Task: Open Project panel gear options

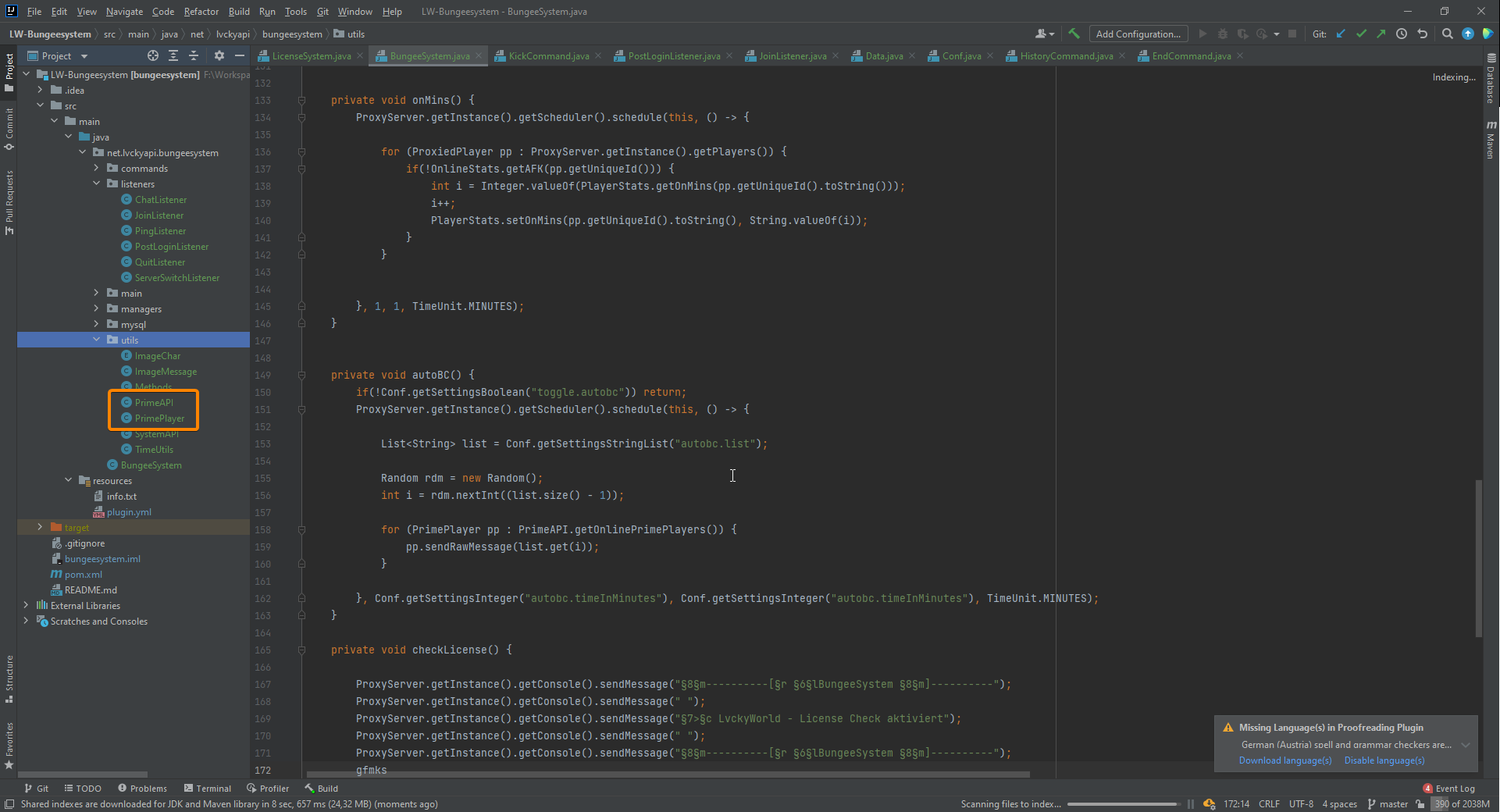Action: (x=219, y=55)
